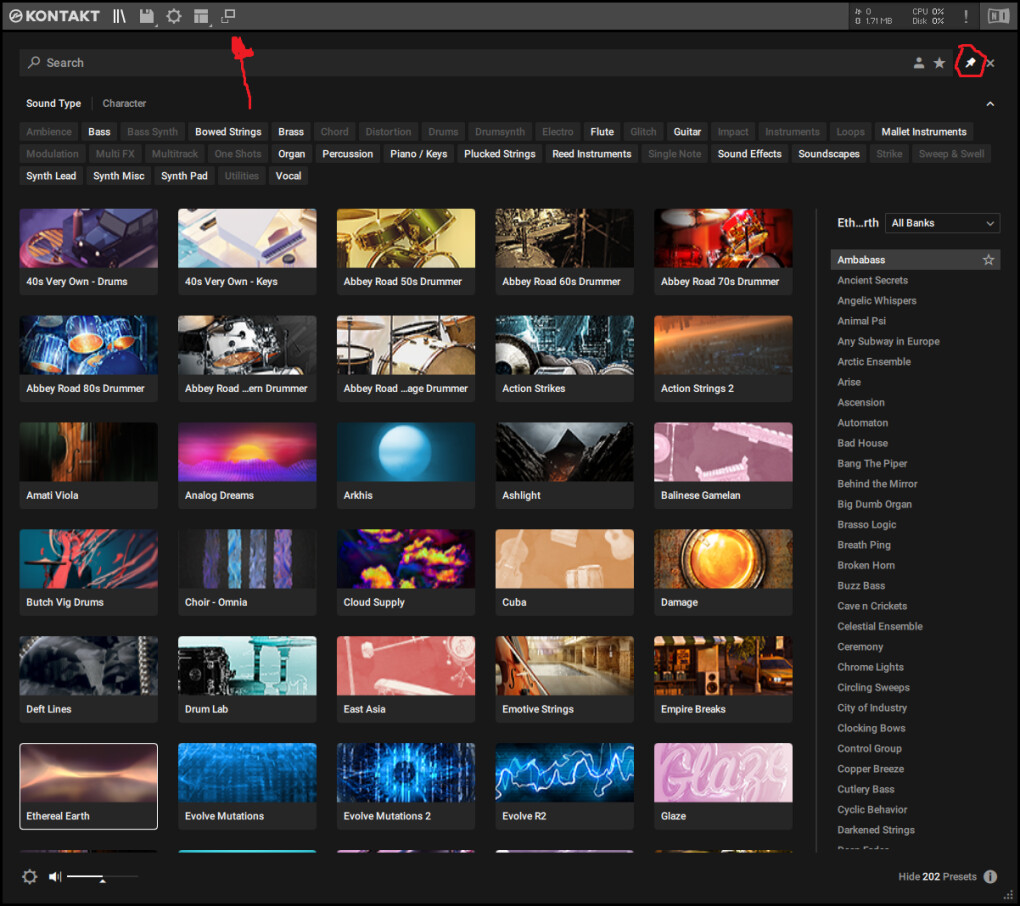The height and width of the screenshot is (906, 1020).
Task: Filter by user content using the person icon
Action: click(919, 63)
